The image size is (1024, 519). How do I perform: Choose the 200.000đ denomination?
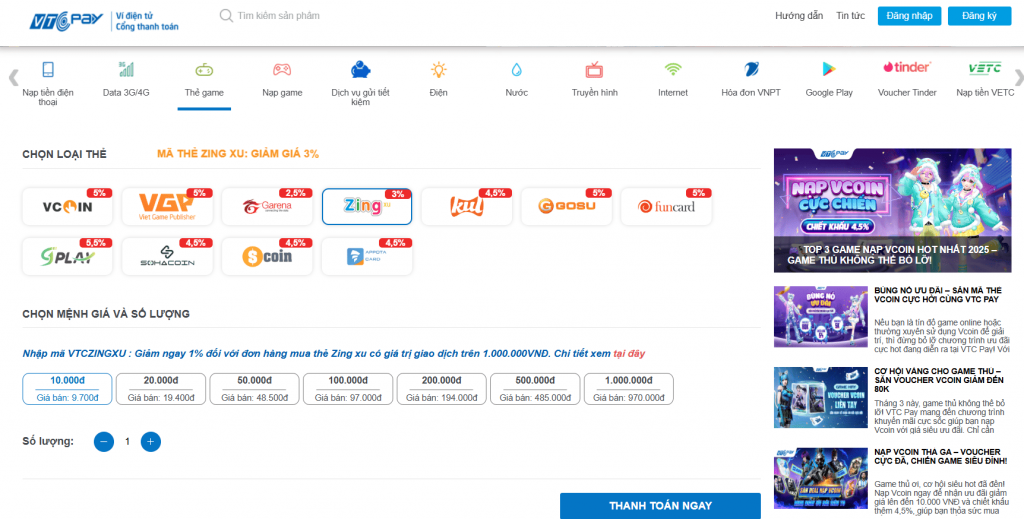pos(441,389)
